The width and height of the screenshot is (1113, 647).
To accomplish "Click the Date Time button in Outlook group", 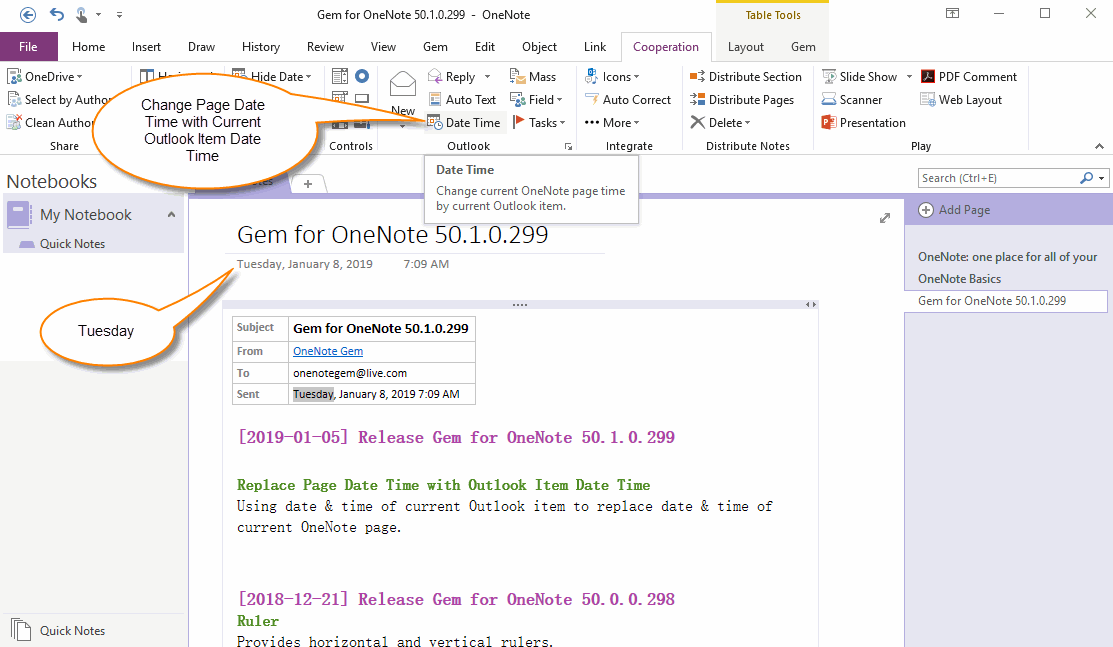I will coord(464,123).
